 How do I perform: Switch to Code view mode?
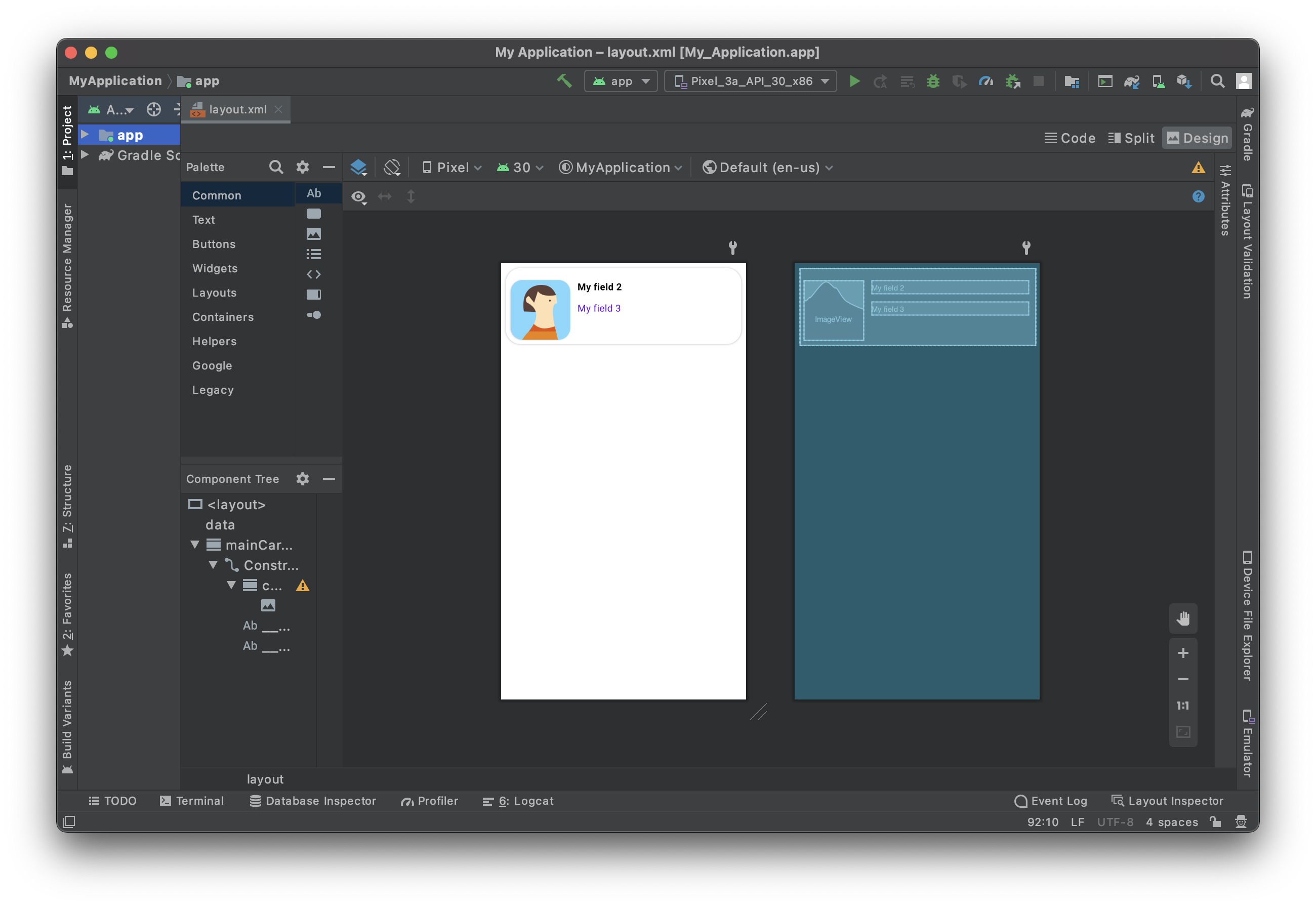click(x=1070, y=138)
